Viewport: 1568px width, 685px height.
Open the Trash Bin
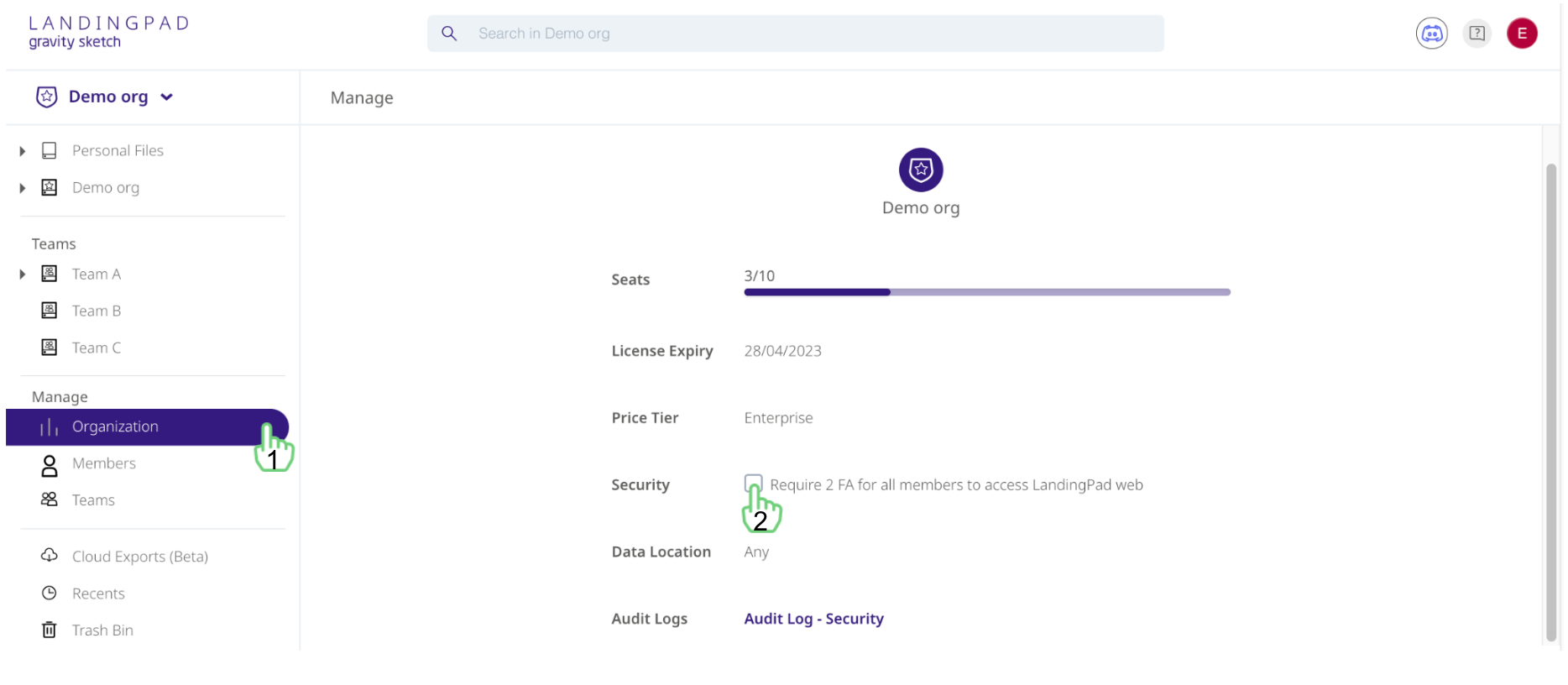tap(102, 630)
